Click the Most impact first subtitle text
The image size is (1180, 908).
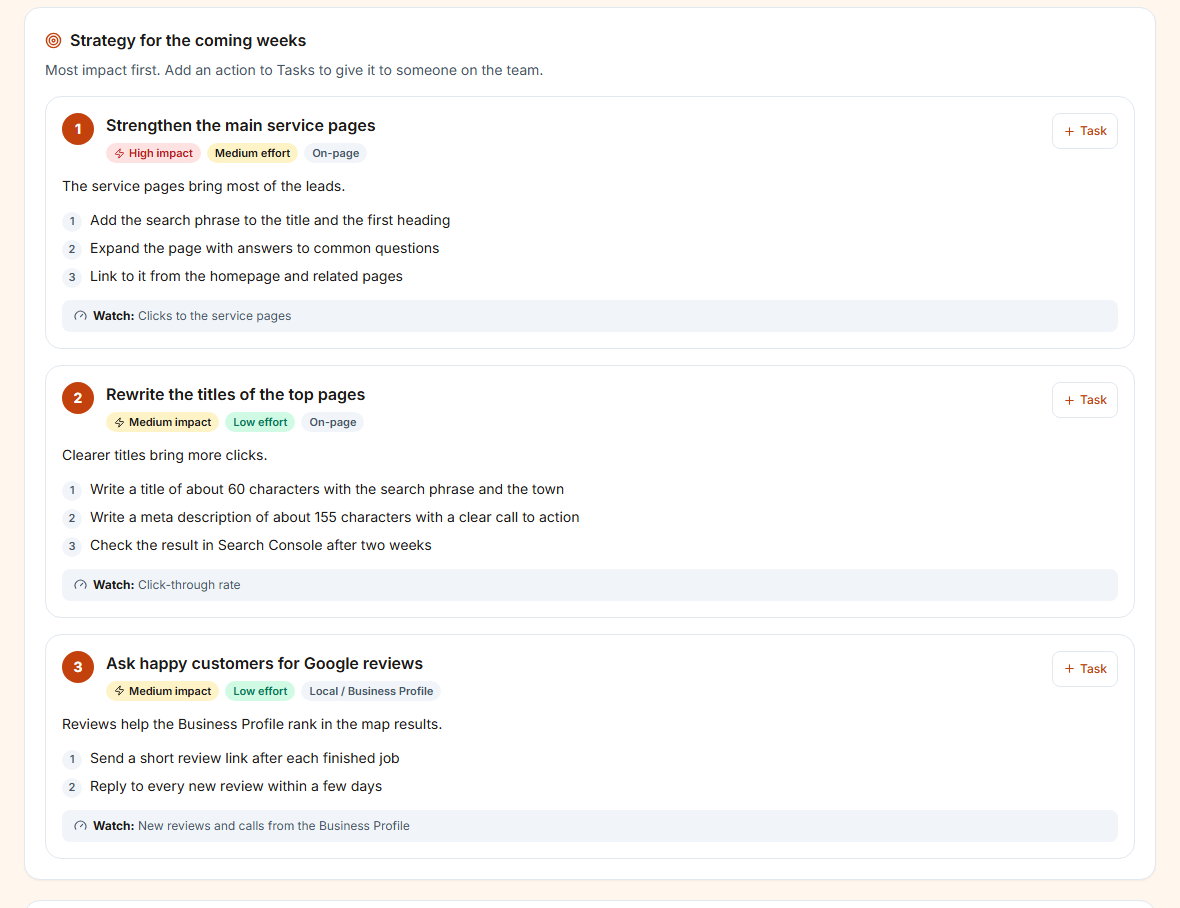294,70
